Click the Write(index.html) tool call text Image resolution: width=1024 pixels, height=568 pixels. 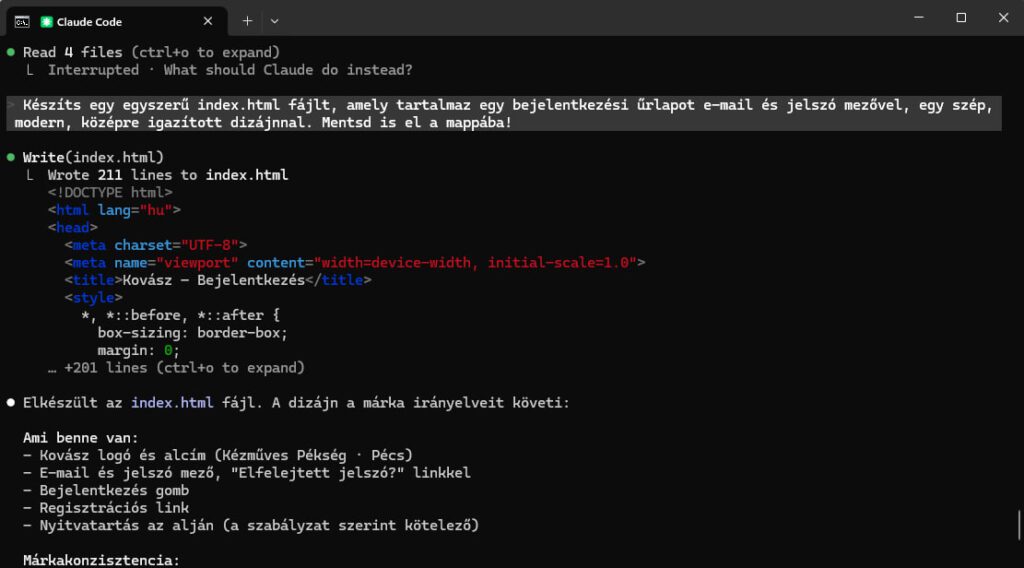[93, 158]
